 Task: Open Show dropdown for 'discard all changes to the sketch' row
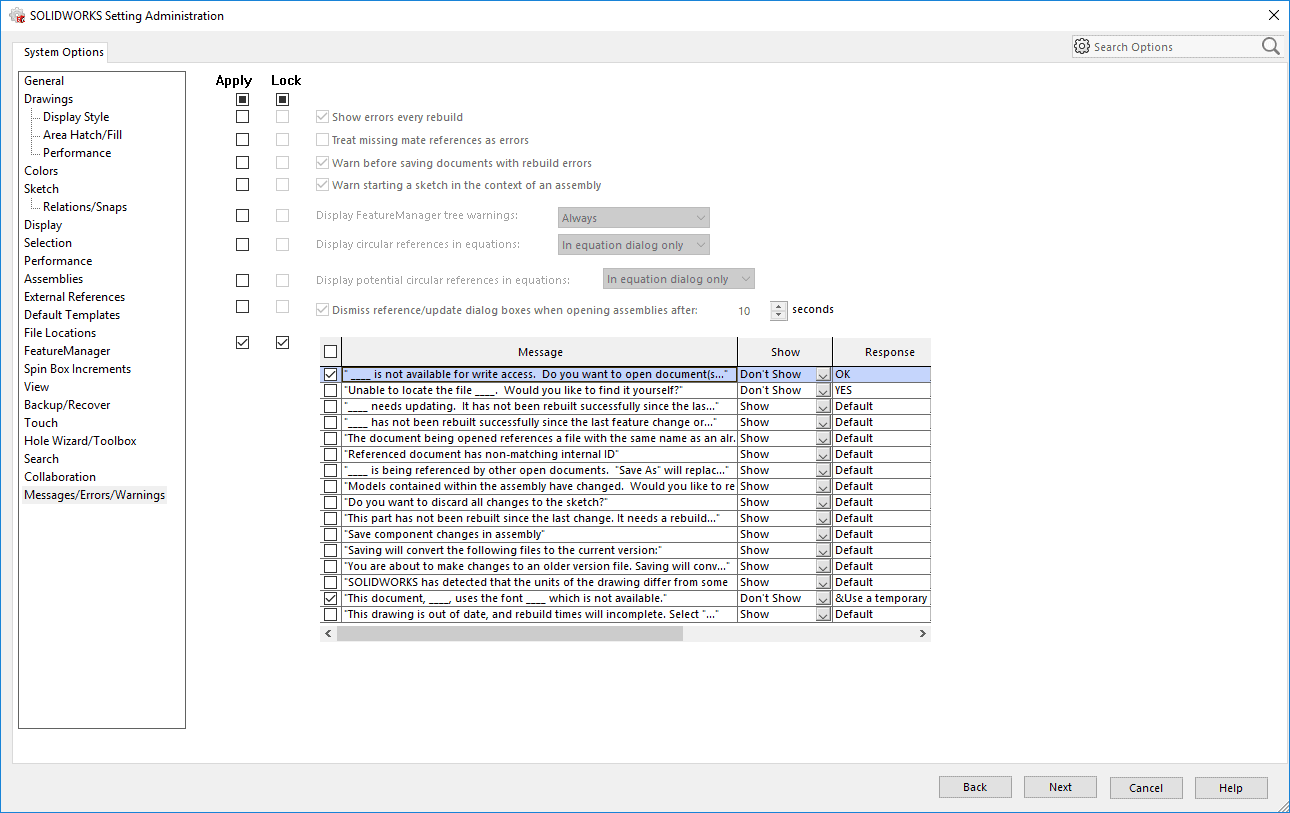point(823,503)
